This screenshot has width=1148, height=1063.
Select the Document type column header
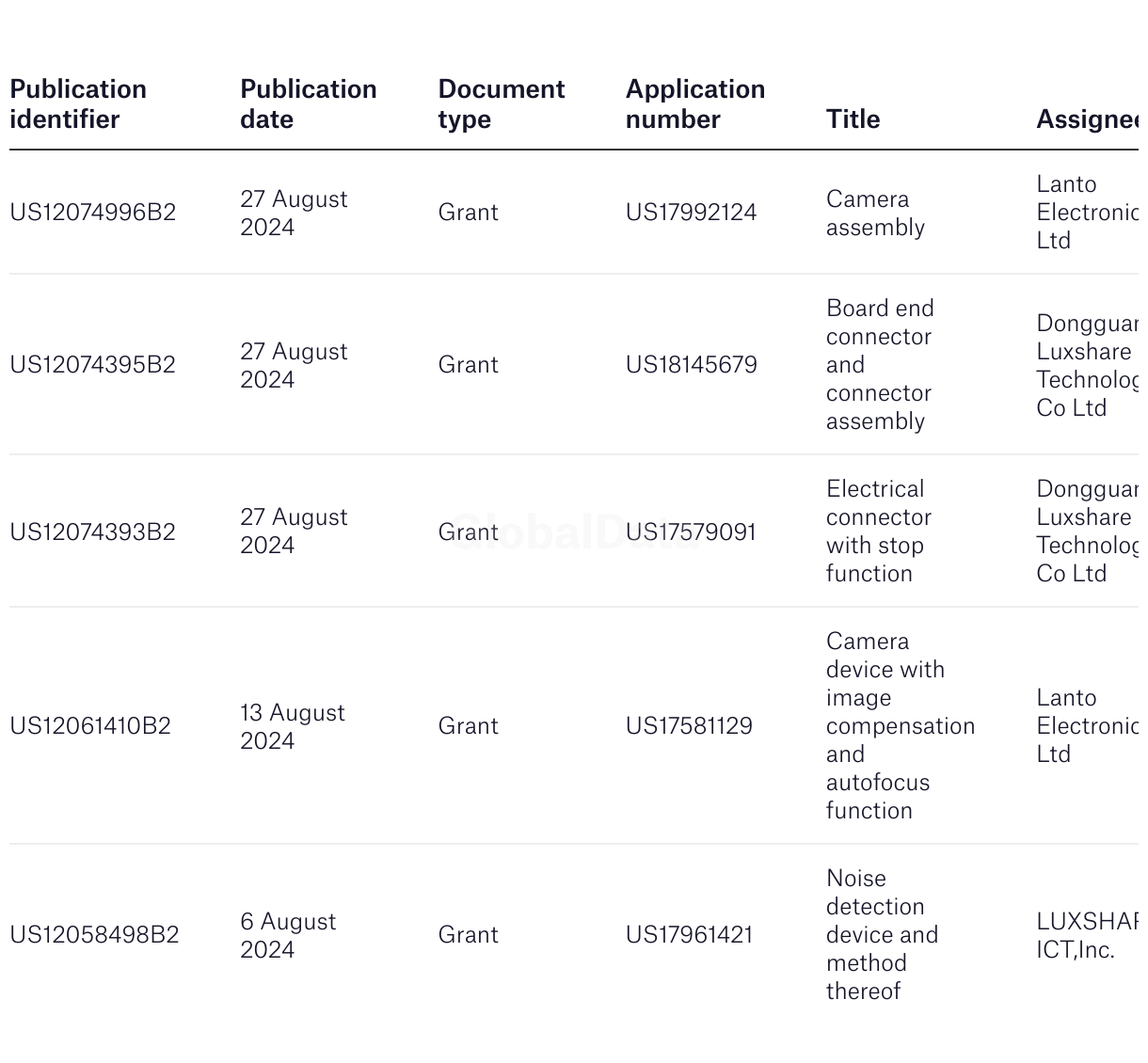pyautogui.click(x=501, y=104)
